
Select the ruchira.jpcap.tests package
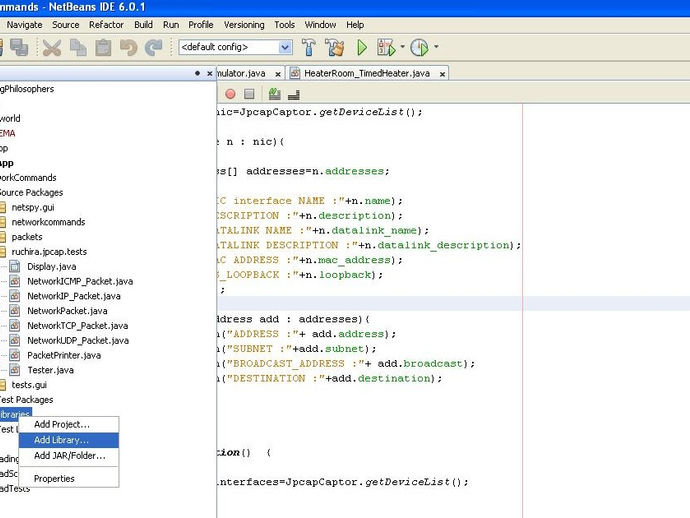point(49,252)
